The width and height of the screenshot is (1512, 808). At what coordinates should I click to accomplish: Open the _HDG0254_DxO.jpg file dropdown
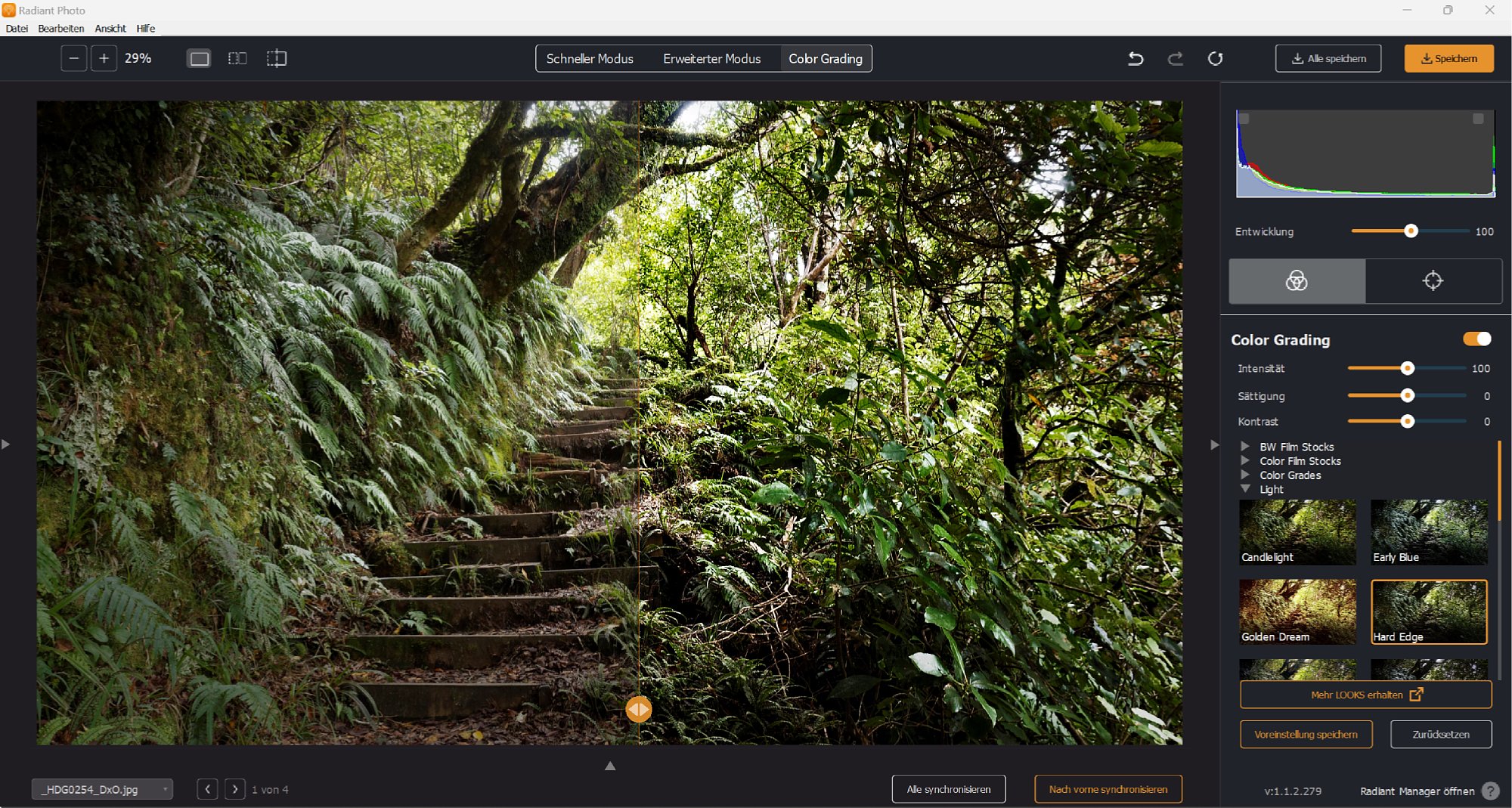[x=102, y=789]
